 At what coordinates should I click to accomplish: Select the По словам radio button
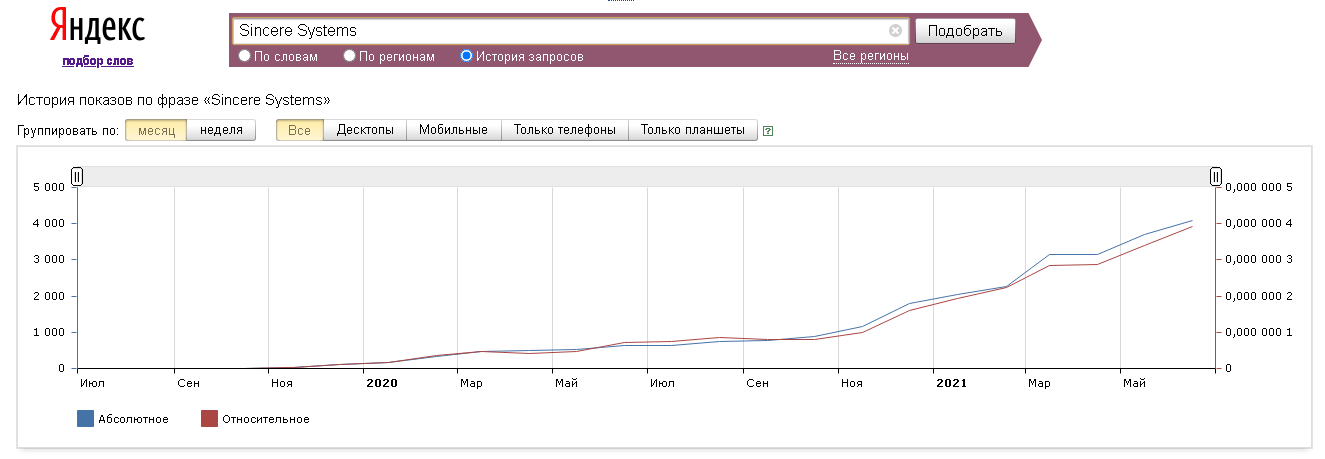point(245,56)
